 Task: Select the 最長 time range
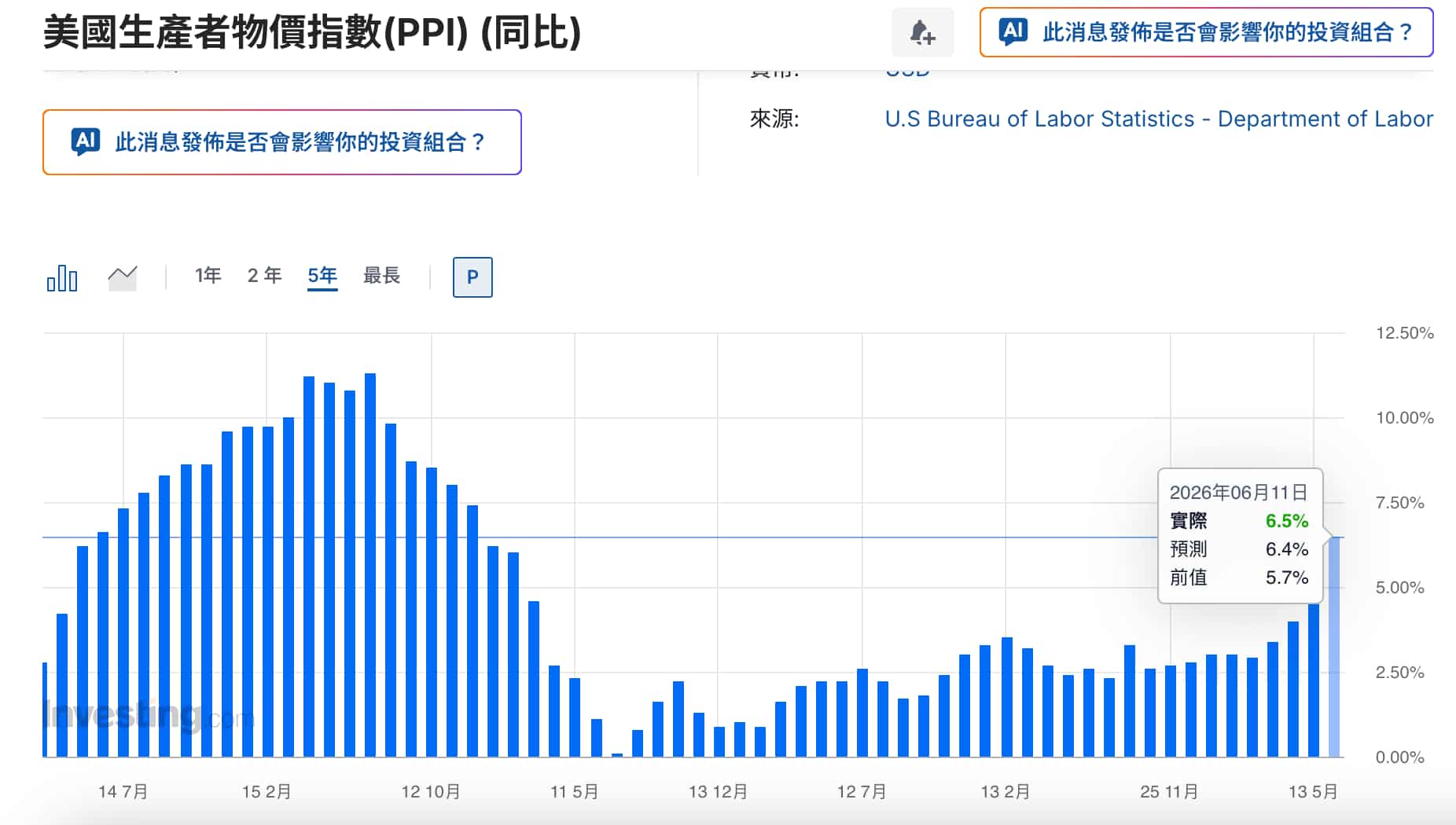[382, 275]
